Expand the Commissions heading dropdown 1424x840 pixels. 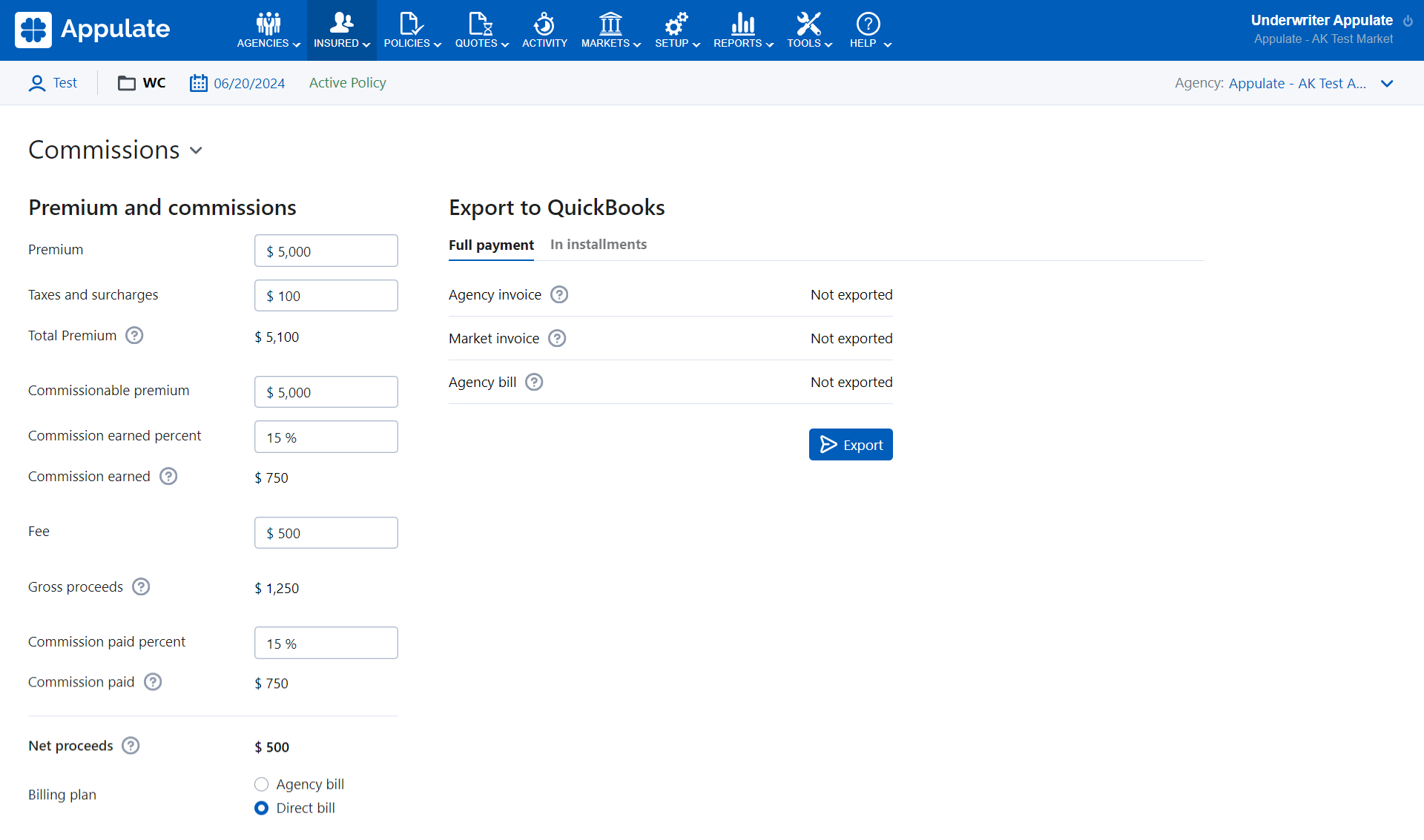click(196, 151)
